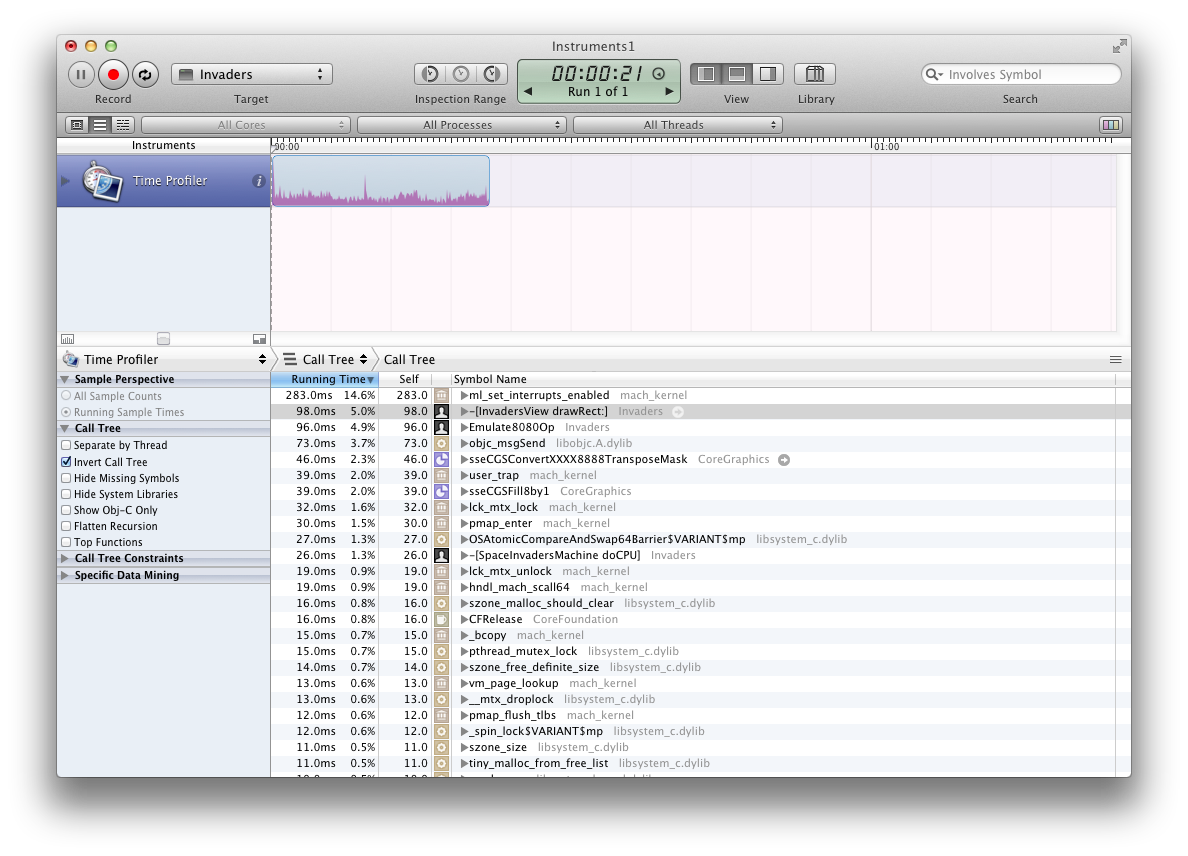This screenshot has height=856, width=1188.
Task: Go to previous run arrow
Action: (x=528, y=92)
